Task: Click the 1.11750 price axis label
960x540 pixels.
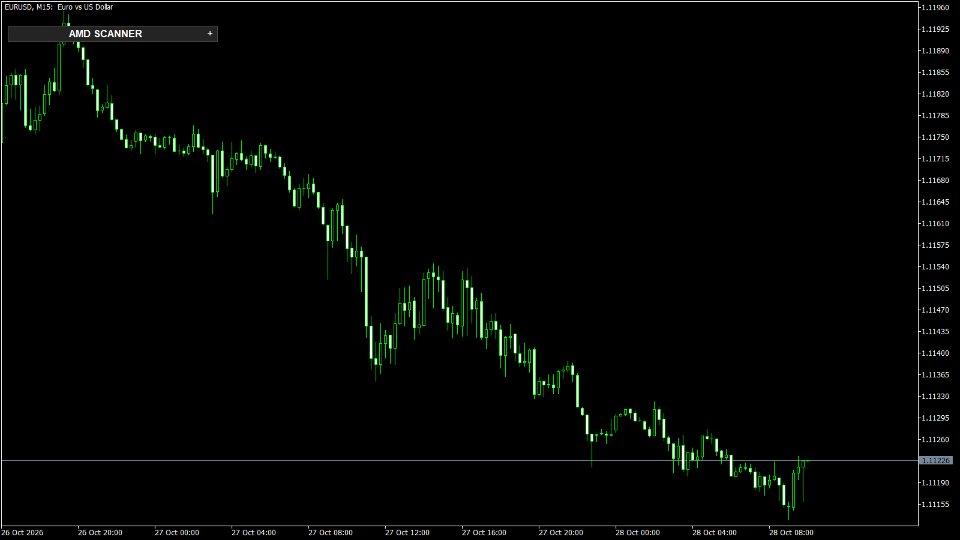Action: [x=935, y=137]
